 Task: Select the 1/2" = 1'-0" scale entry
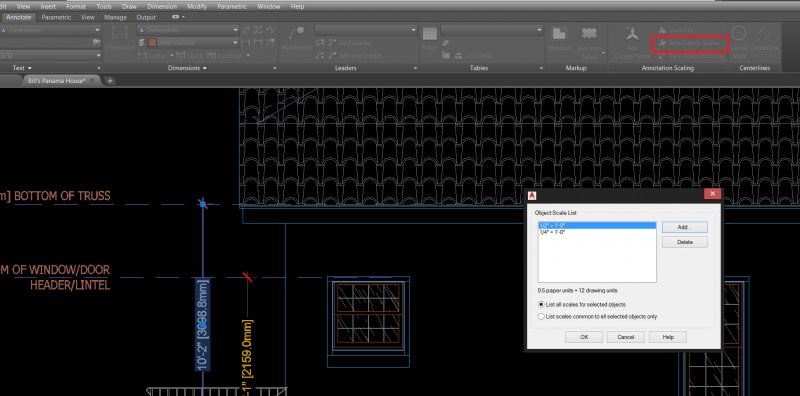596,225
